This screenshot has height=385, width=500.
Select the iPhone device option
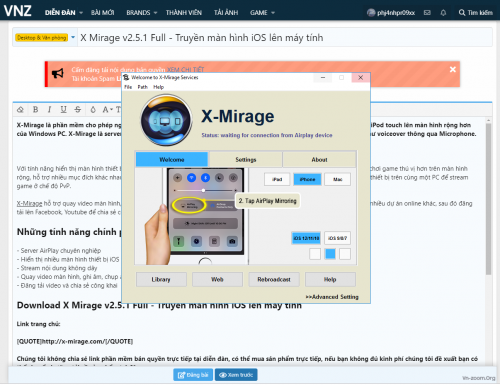pos(307,179)
